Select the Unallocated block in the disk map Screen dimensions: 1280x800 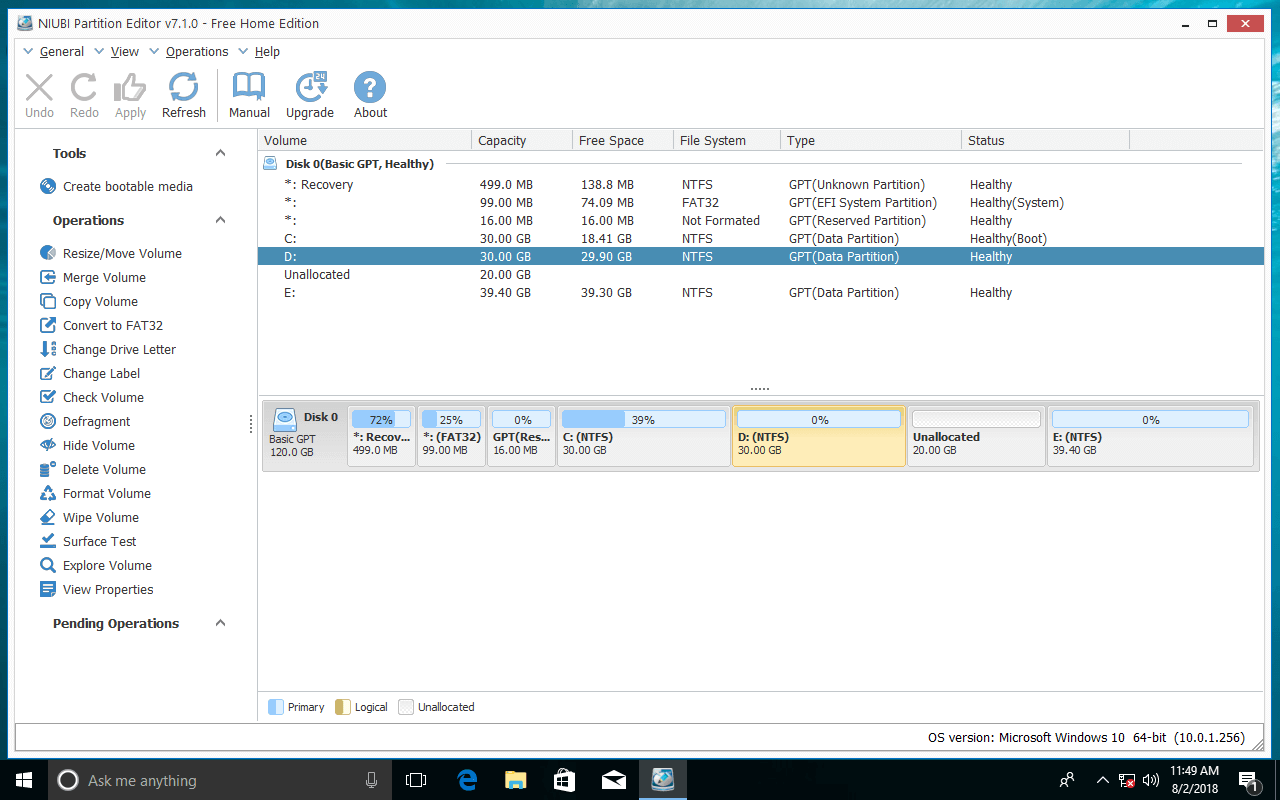click(977, 436)
